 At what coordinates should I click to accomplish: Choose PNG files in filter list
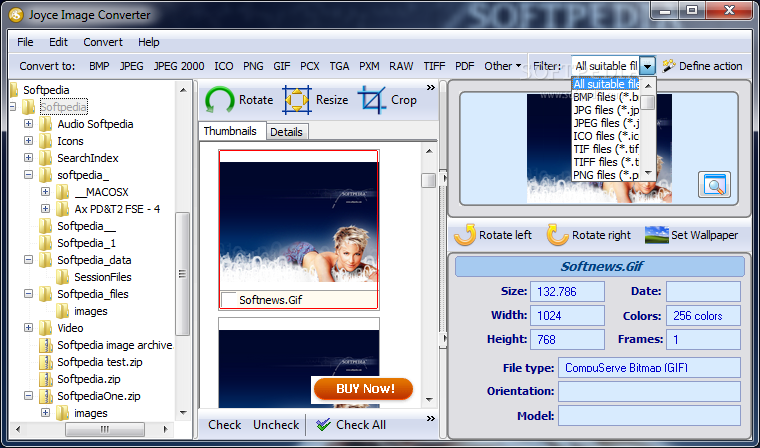[606, 175]
